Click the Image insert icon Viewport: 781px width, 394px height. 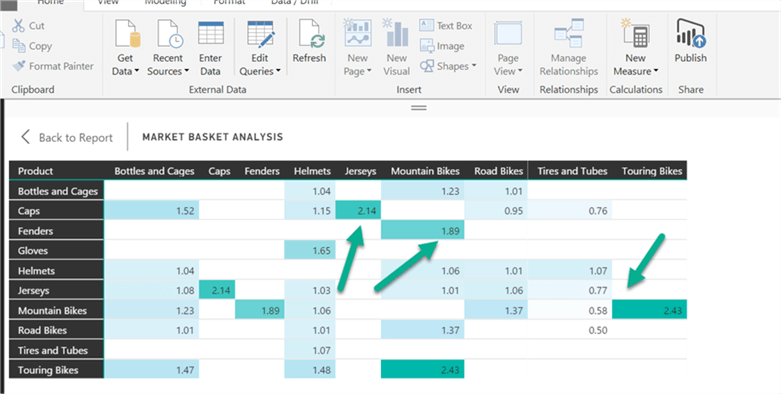tap(426, 46)
